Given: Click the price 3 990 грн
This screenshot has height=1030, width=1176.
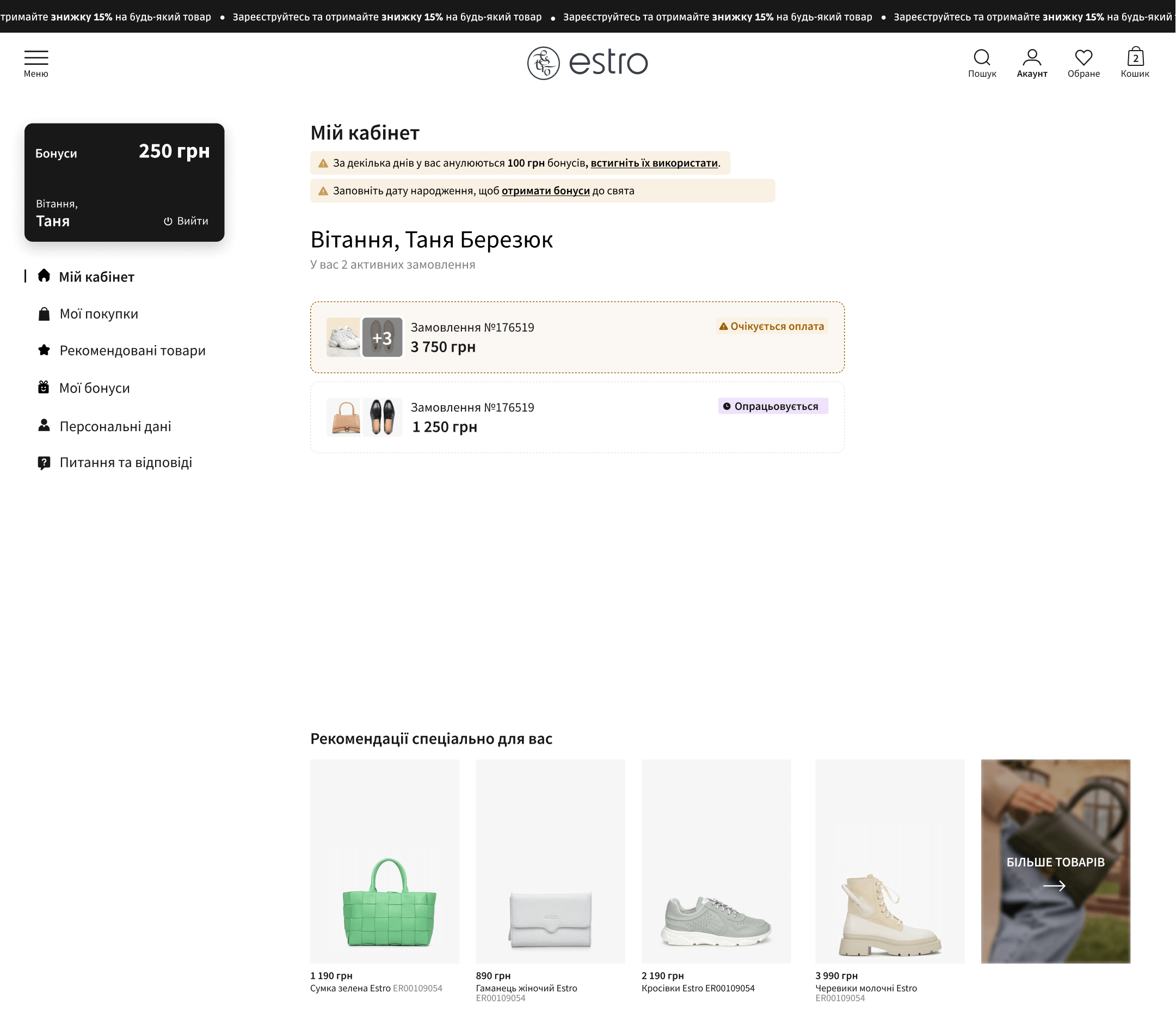Looking at the screenshot, I should pyautogui.click(x=836, y=976).
